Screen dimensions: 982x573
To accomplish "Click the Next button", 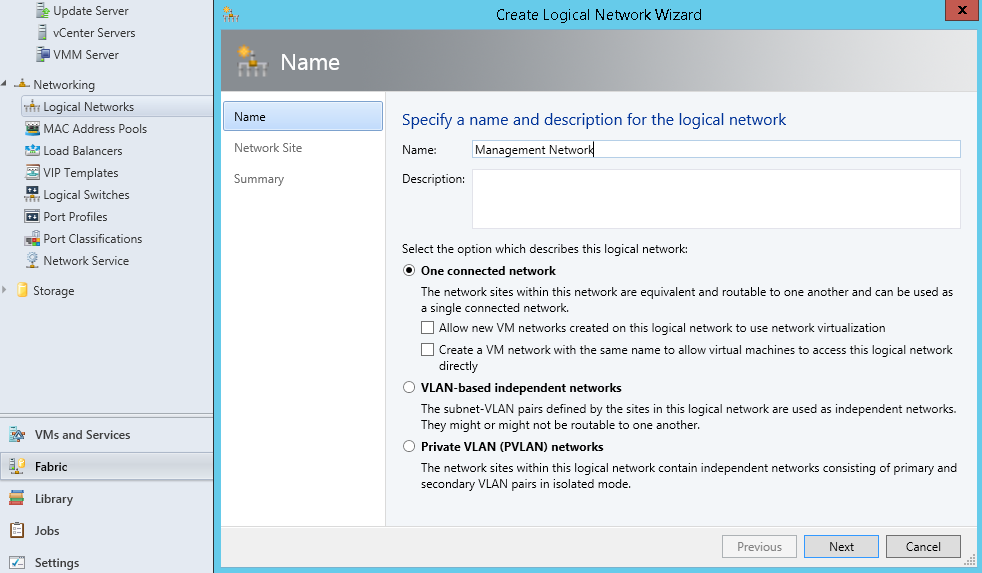I will [x=841, y=546].
